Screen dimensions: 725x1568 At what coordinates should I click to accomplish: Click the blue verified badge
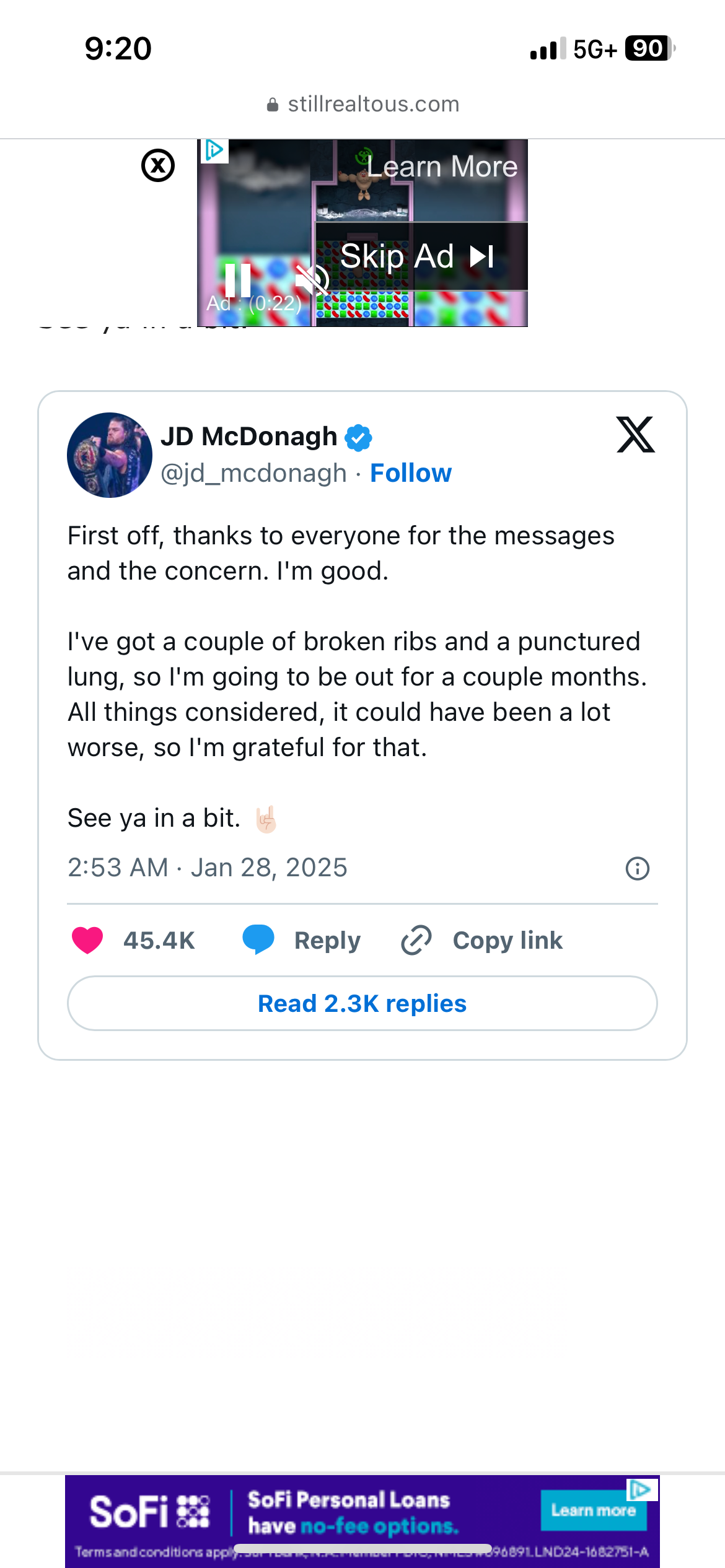pyautogui.click(x=358, y=437)
